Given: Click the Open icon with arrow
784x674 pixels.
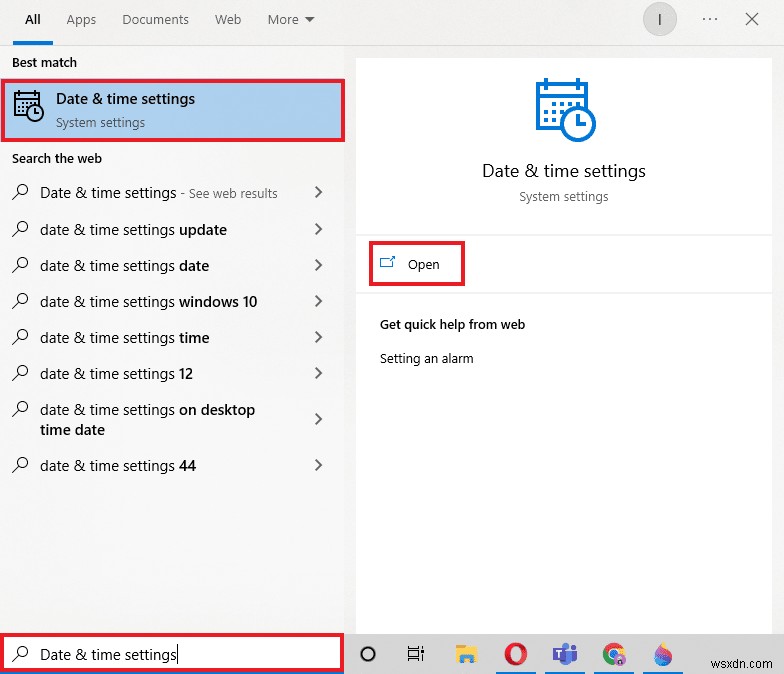Looking at the screenshot, I should [388, 262].
